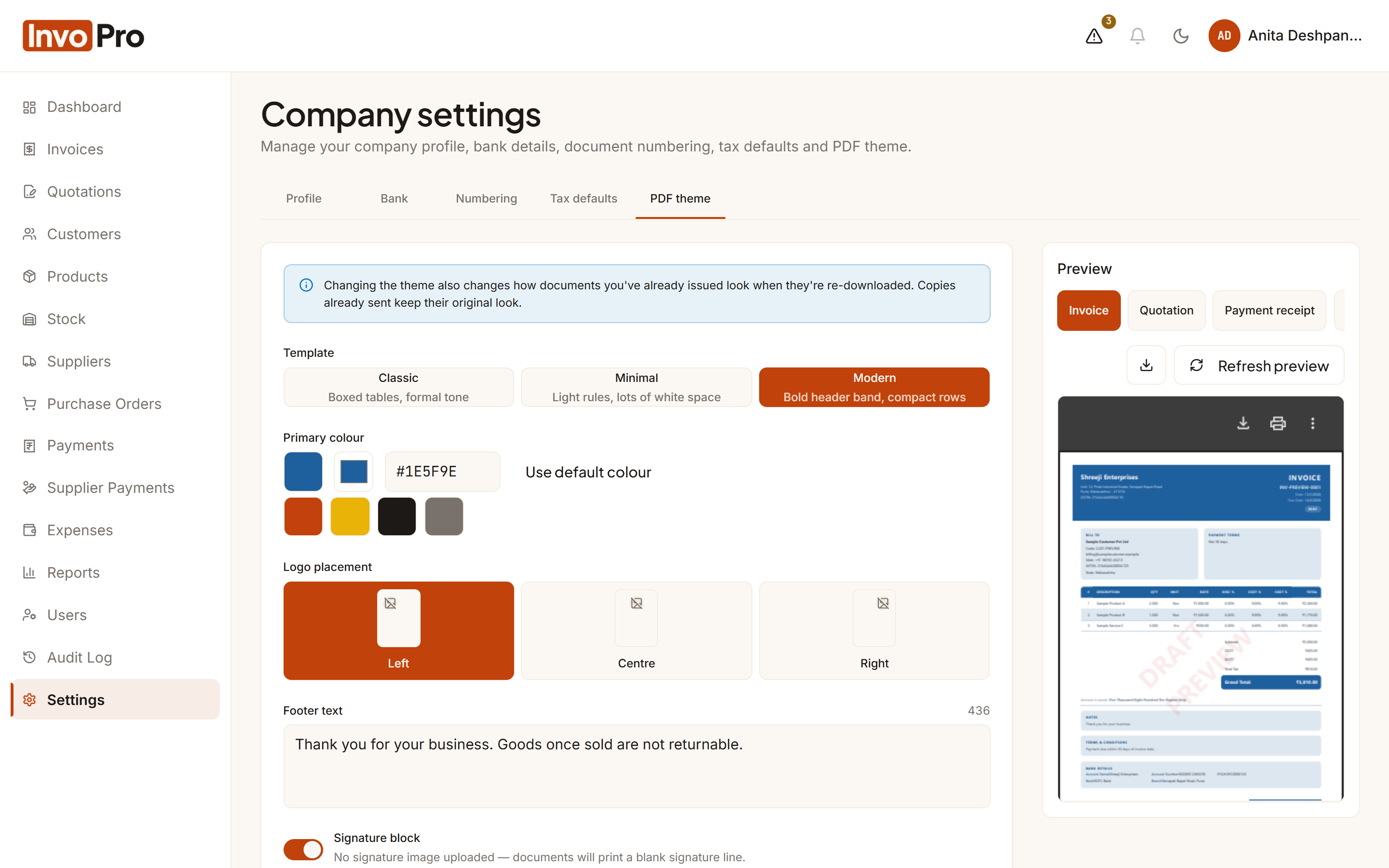Select the Minimal template option
This screenshot has height=868, width=1389.
[x=637, y=388]
